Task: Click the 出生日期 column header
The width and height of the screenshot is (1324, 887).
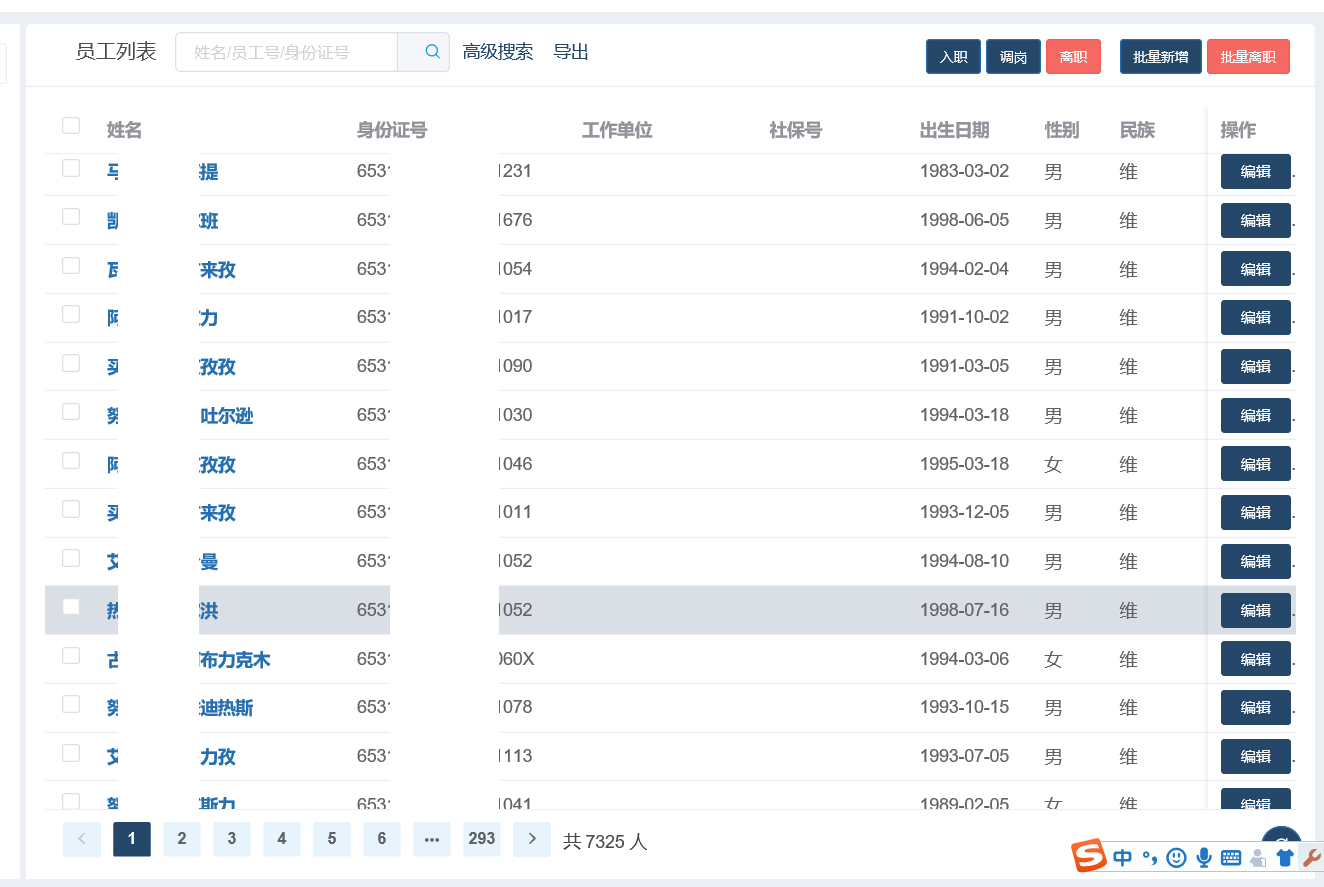Action: click(x=955, y=130)
